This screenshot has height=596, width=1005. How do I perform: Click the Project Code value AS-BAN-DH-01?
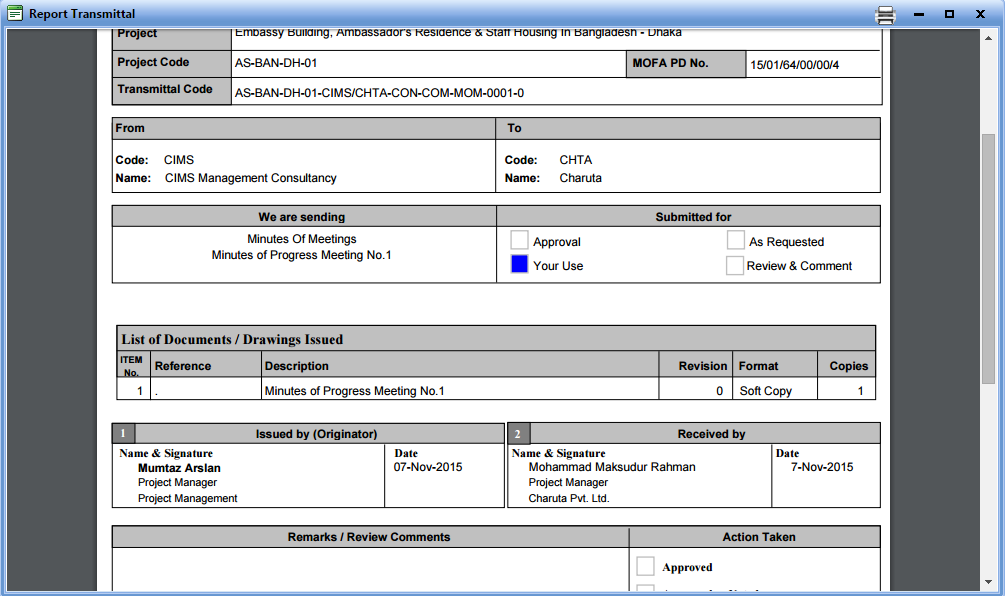tap(276, 63)
